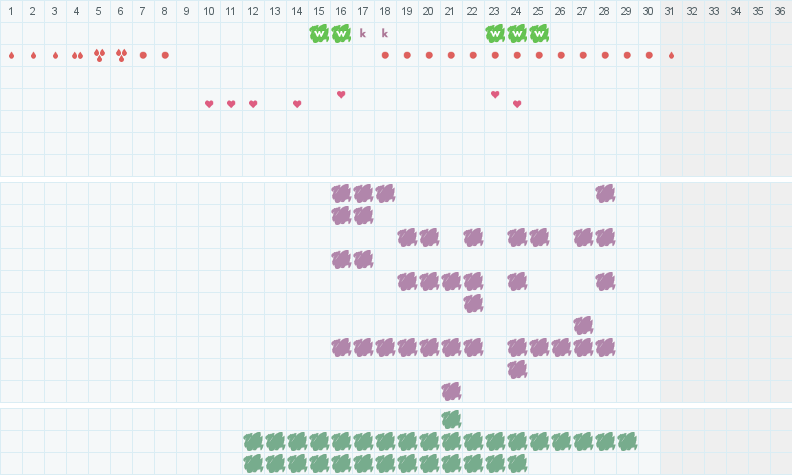Image resolution: width=792 pixels, height=475 pixels.
Task: Click the purple K marker on day 17
Action: tap(363, 33)
